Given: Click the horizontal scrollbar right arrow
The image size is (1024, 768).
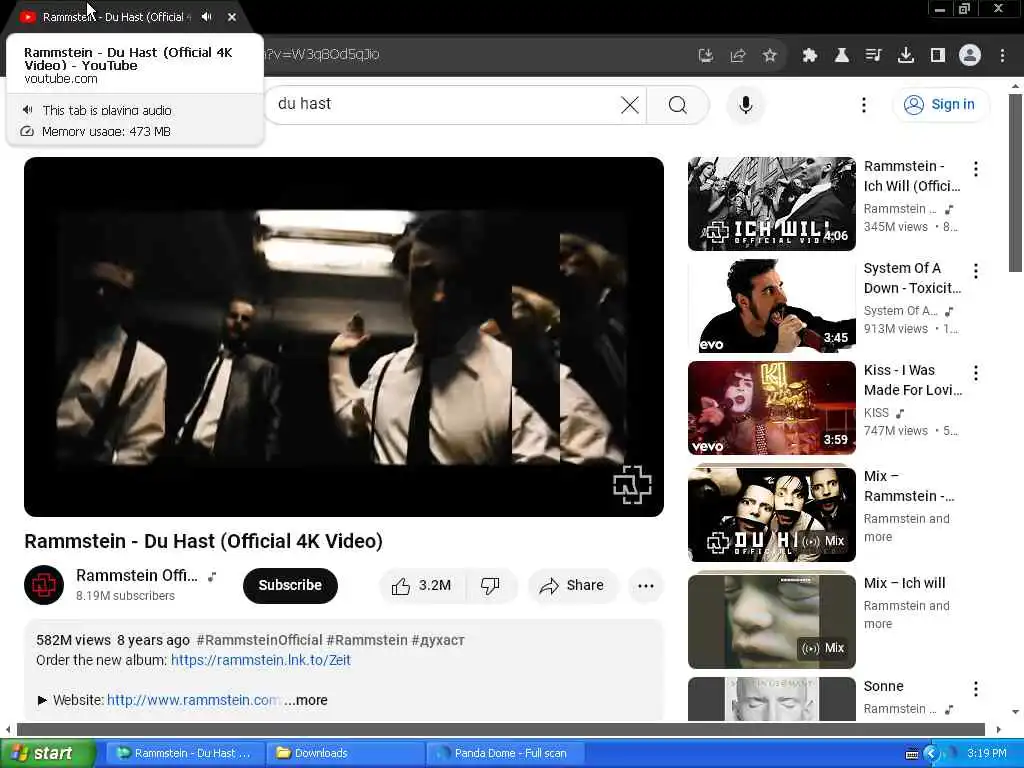Looking at the screenshot, I should (998, 729).
